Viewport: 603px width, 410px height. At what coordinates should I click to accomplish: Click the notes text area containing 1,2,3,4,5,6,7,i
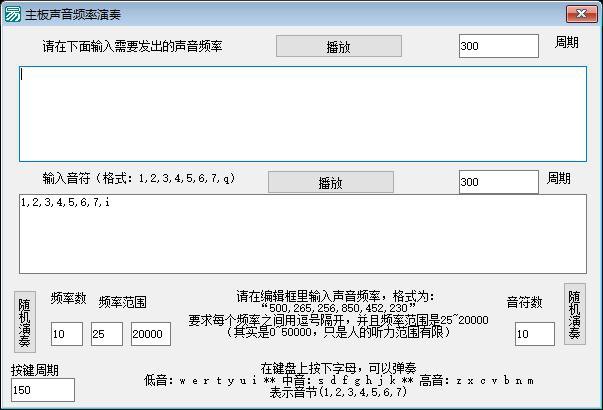(302, 231)
